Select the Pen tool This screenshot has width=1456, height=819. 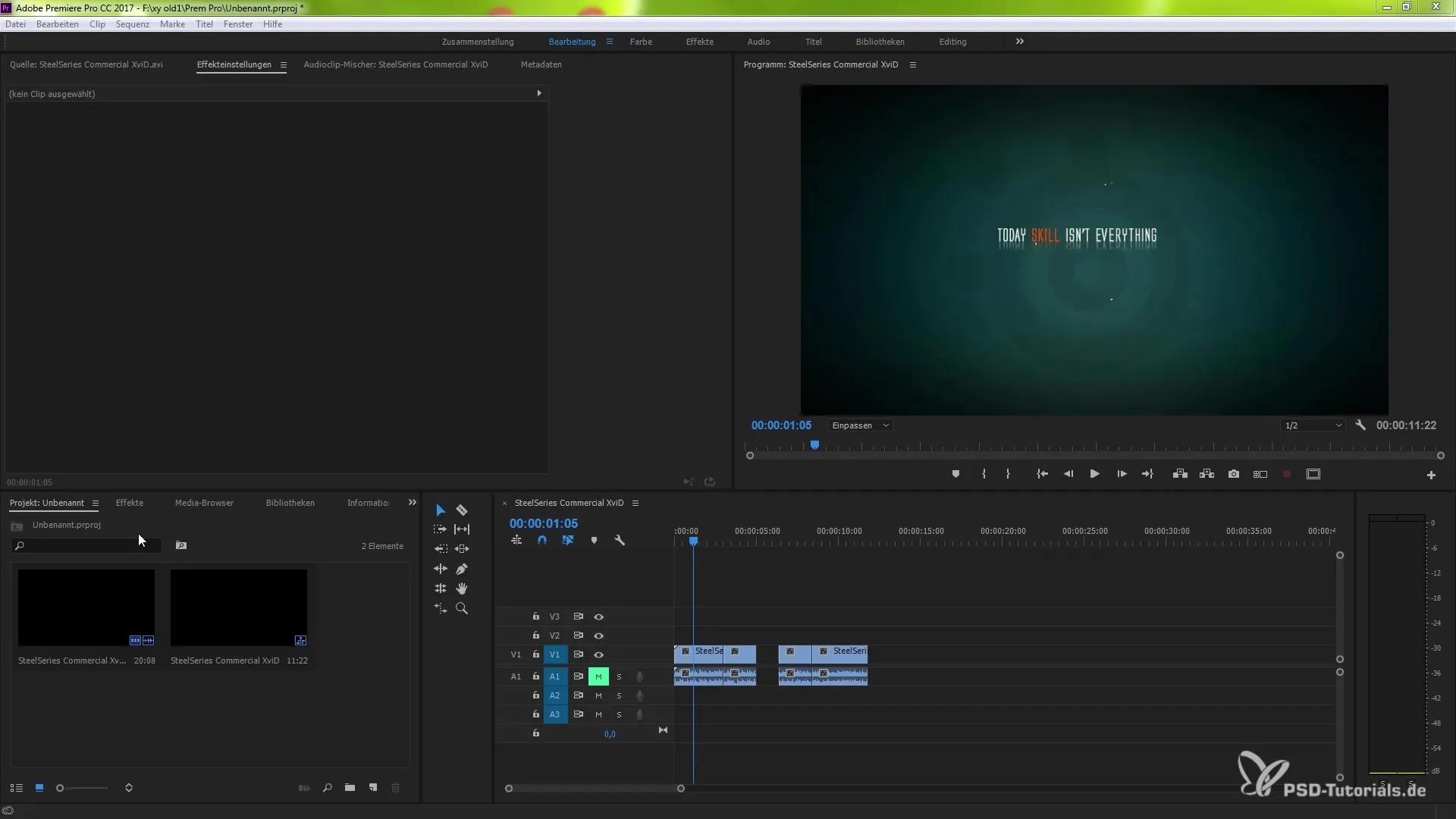pos(462,569)
